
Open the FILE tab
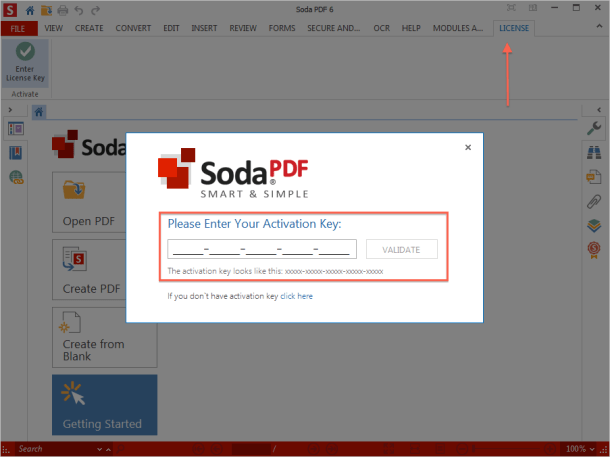(18, 28)
